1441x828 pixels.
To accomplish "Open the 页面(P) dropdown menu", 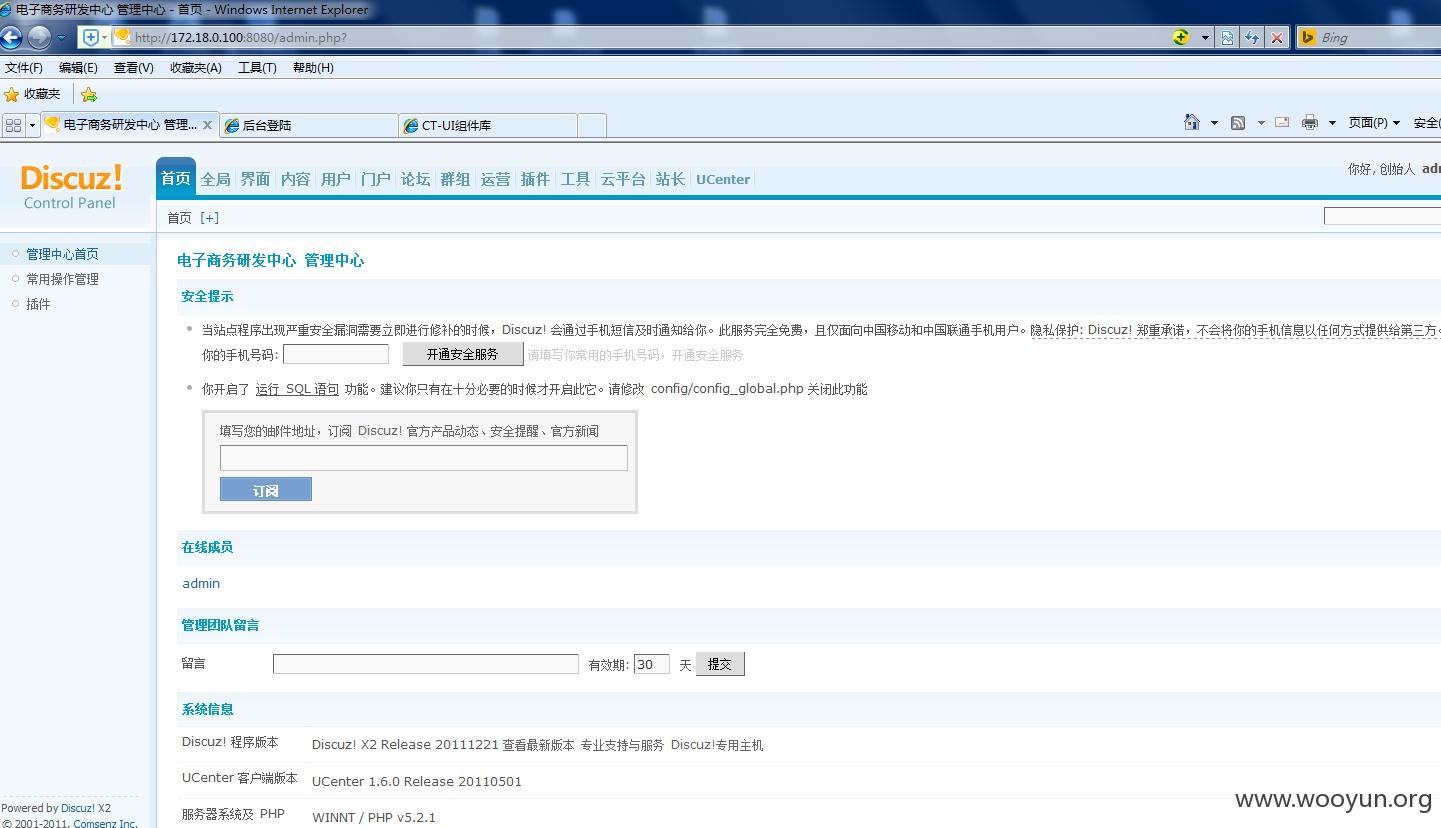I will 1374,123.
